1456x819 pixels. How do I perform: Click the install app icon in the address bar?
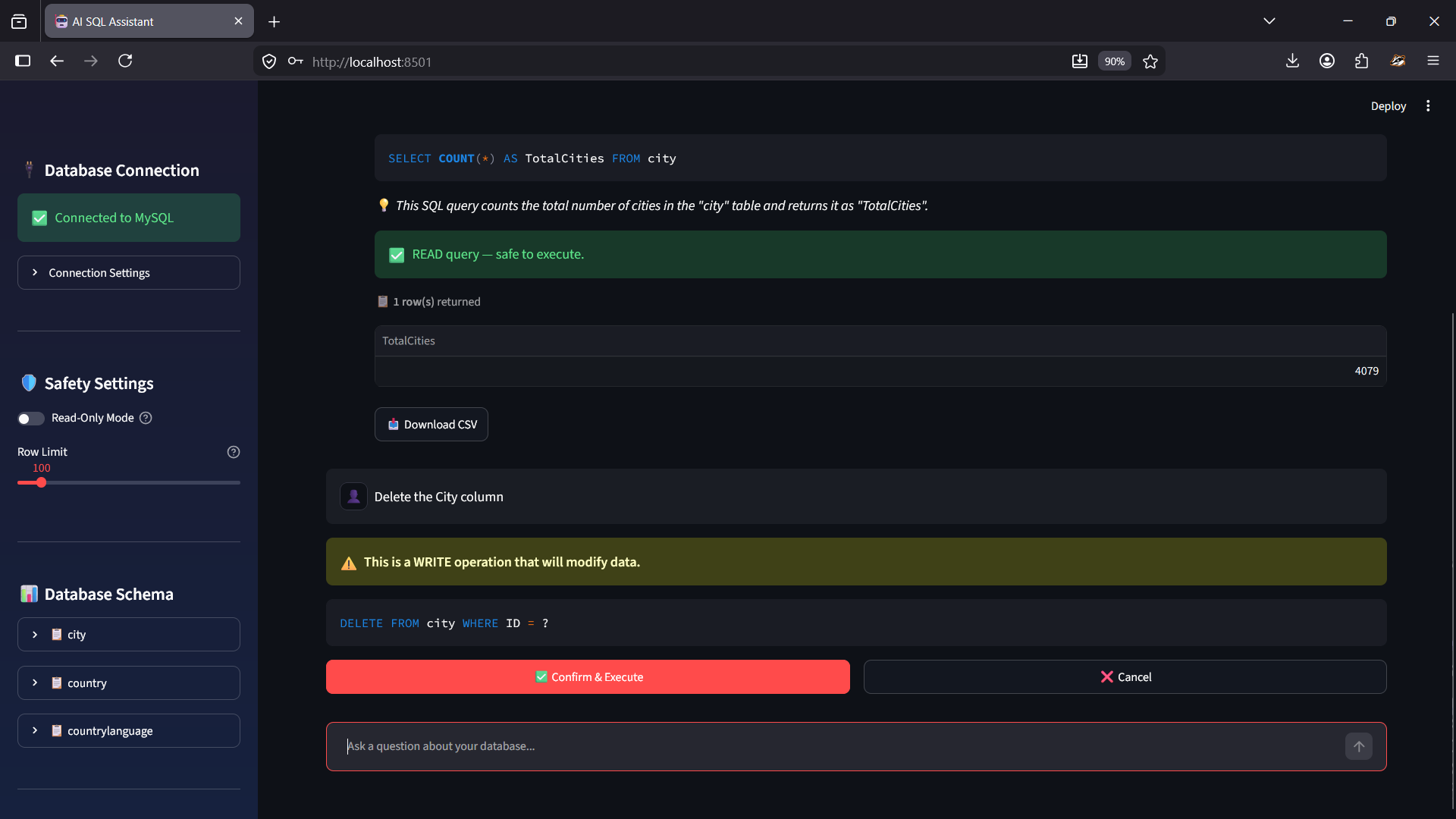click(1080, 61)
